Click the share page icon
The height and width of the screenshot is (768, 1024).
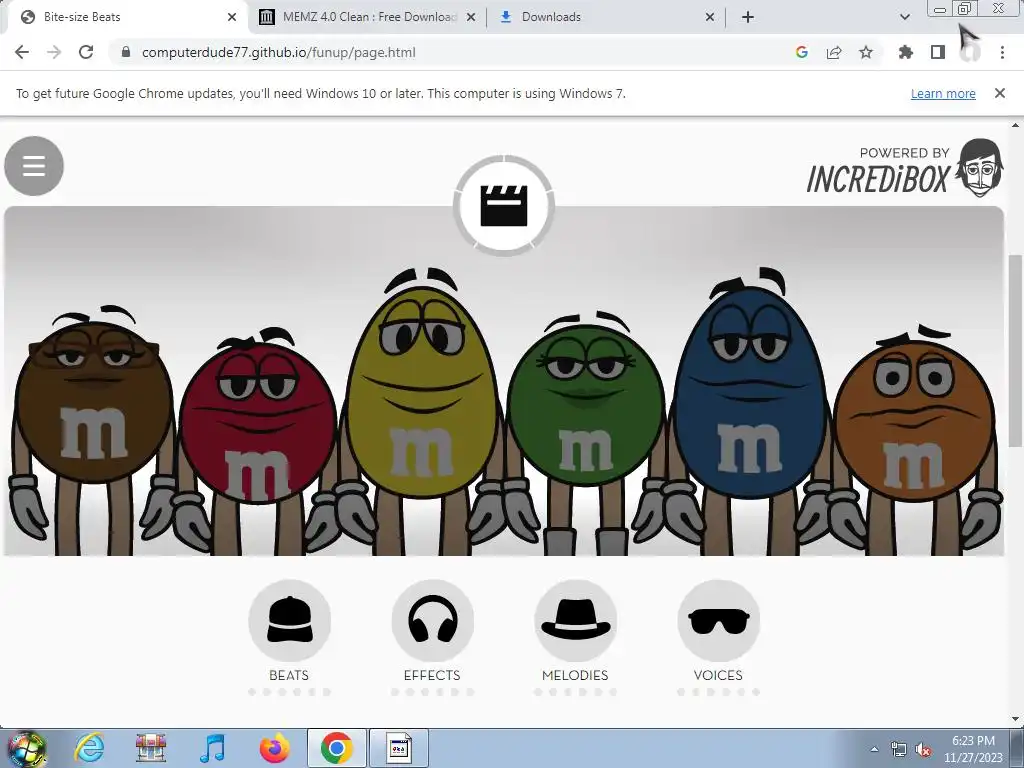(x=834, y=52)
